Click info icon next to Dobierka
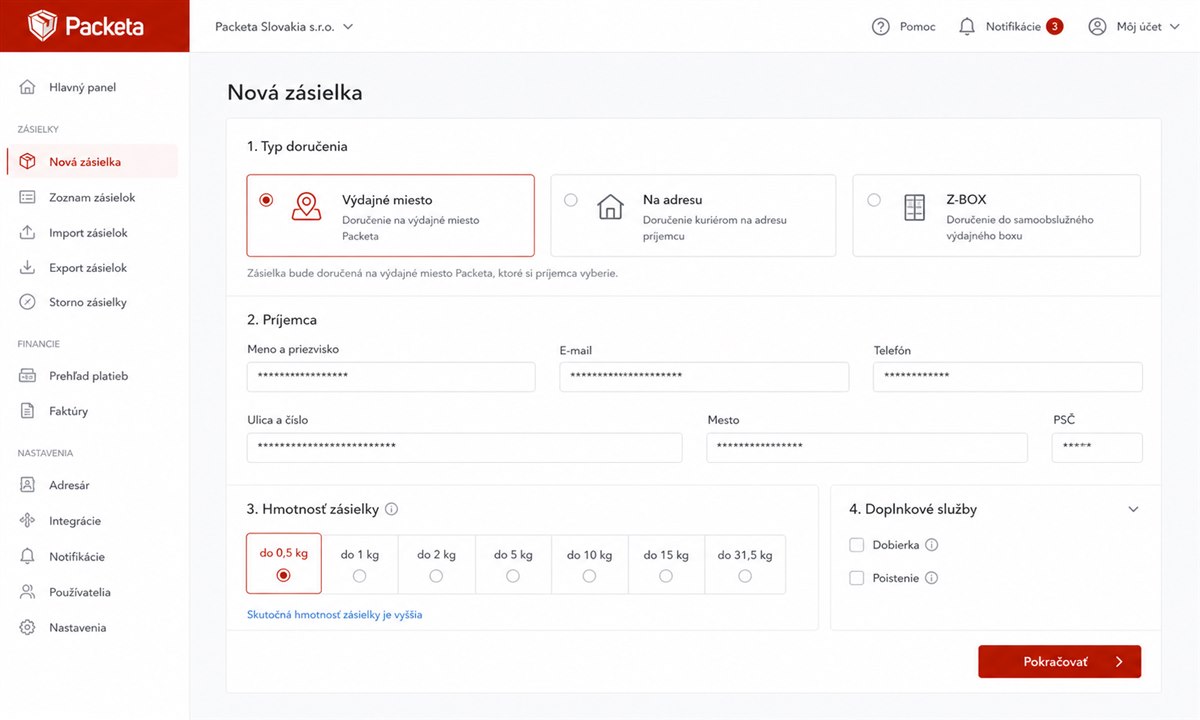The width and height of the screenshot is (1200, 720). (932, 545)
